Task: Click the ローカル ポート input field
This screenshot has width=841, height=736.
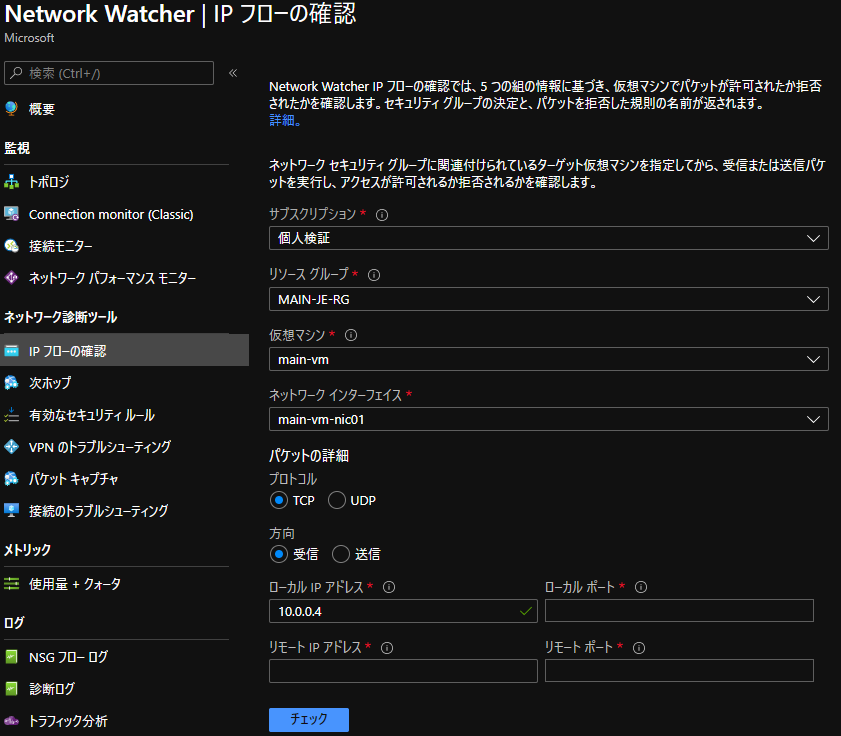Action: tap(679, 611)
